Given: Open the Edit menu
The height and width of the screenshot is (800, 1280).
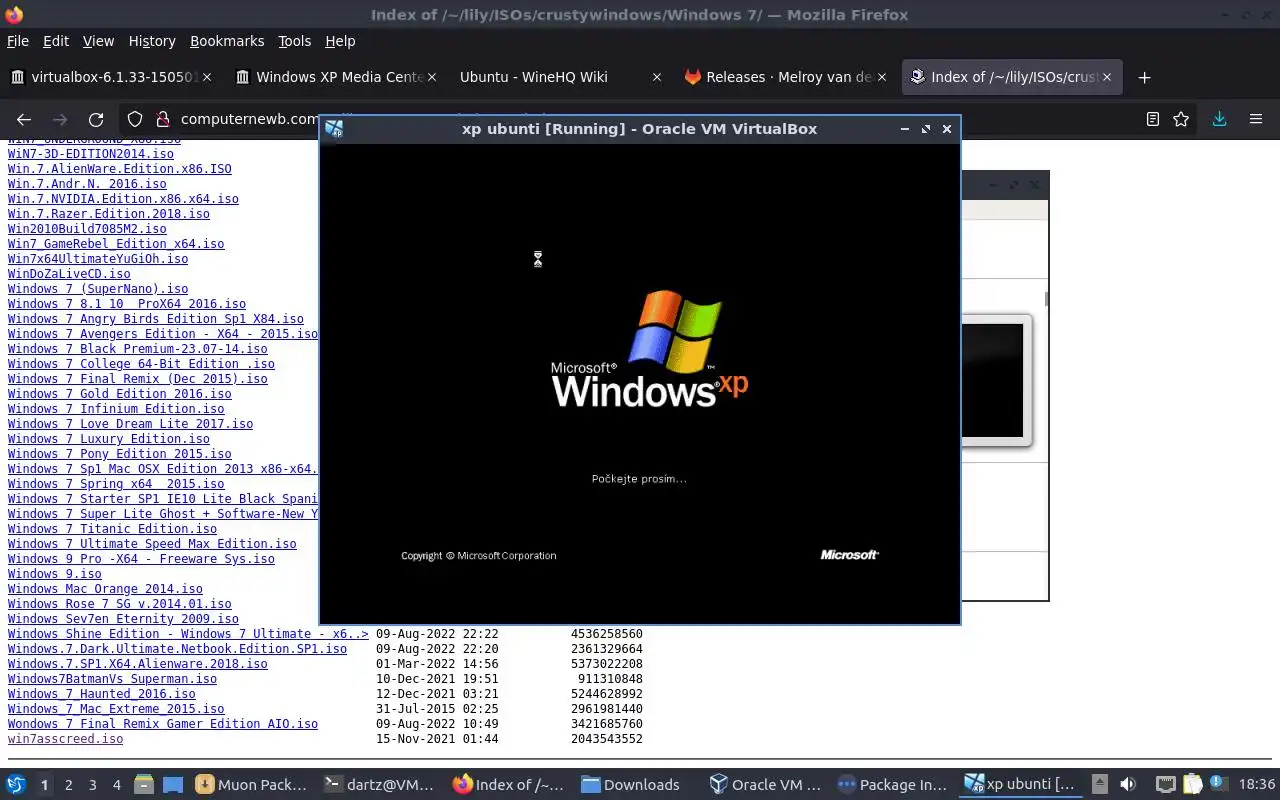Looking at the screenshot, I should 56,41.
